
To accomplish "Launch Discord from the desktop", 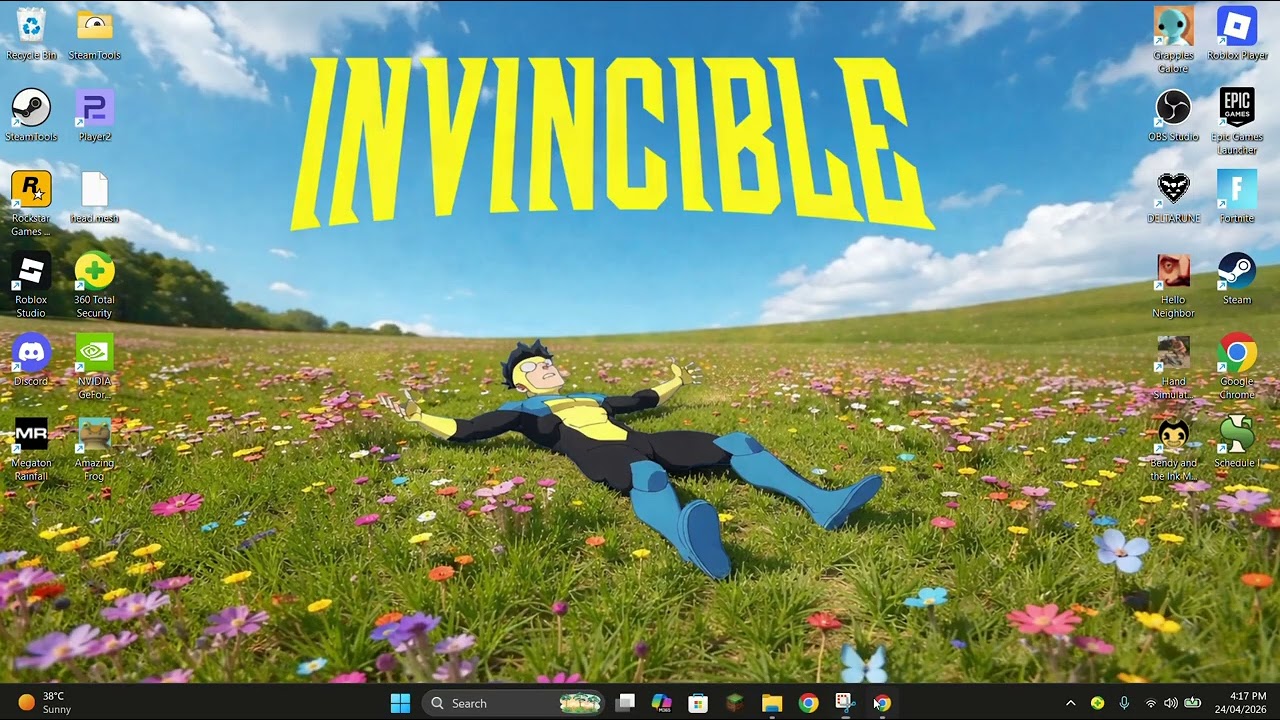I will point(31,361).
